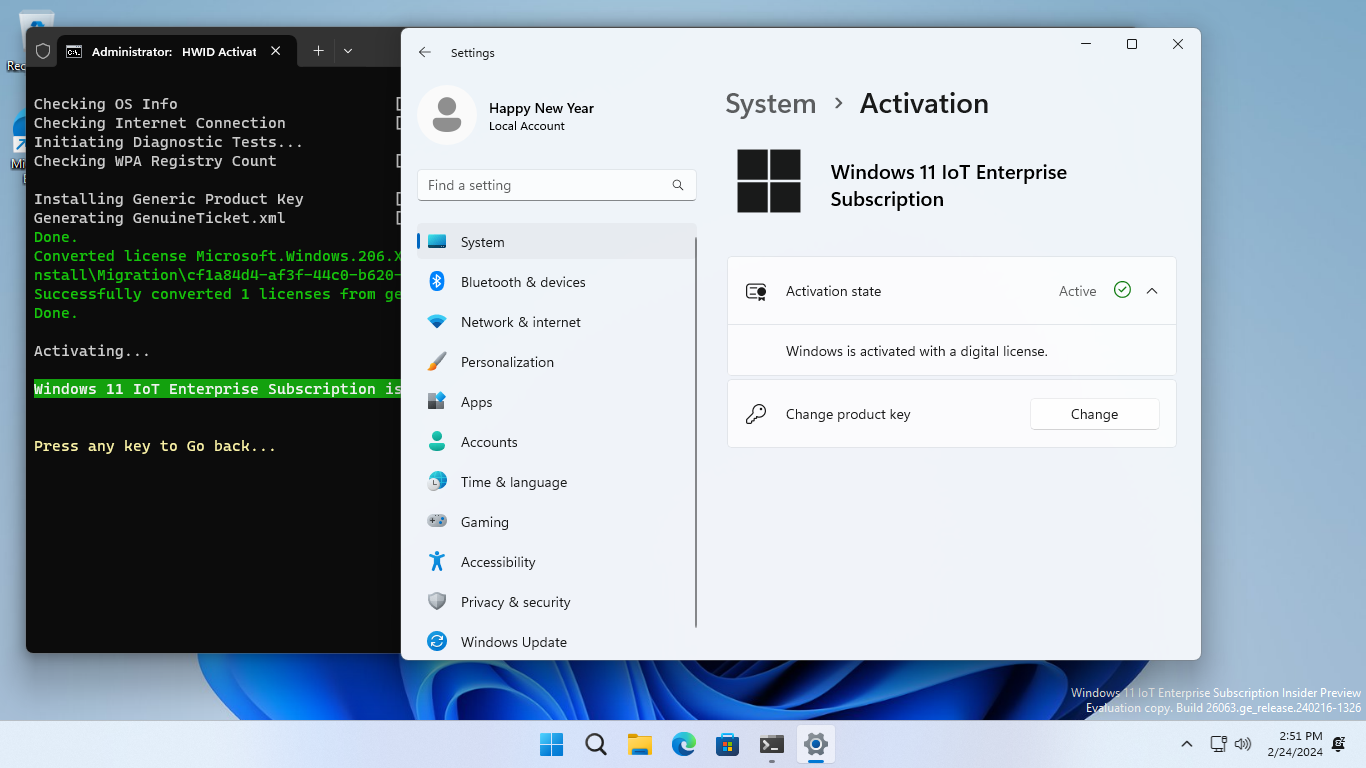Click the Change product key button

point(1094,414)
